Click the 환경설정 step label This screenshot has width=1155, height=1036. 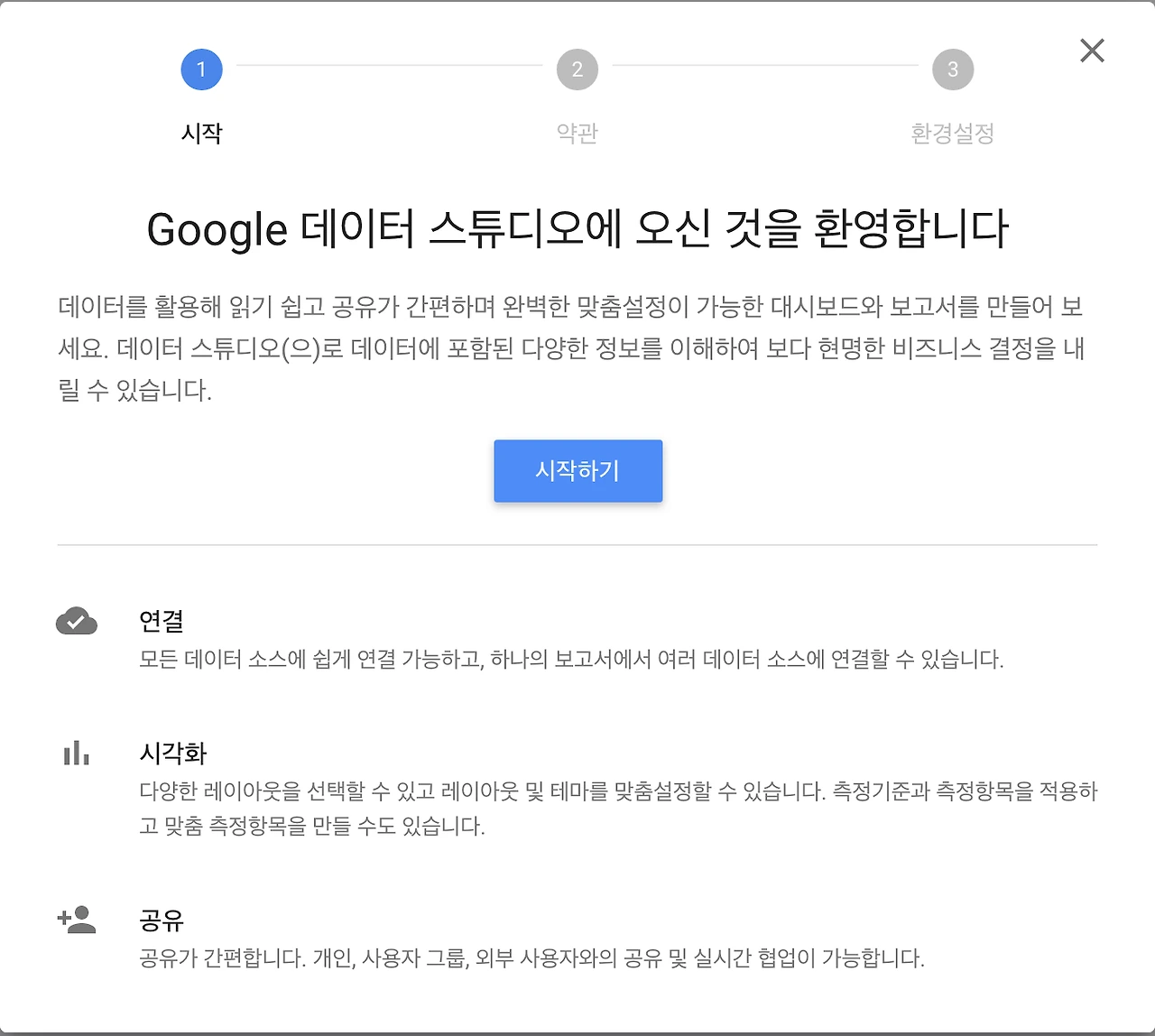(x=953, y=134)
